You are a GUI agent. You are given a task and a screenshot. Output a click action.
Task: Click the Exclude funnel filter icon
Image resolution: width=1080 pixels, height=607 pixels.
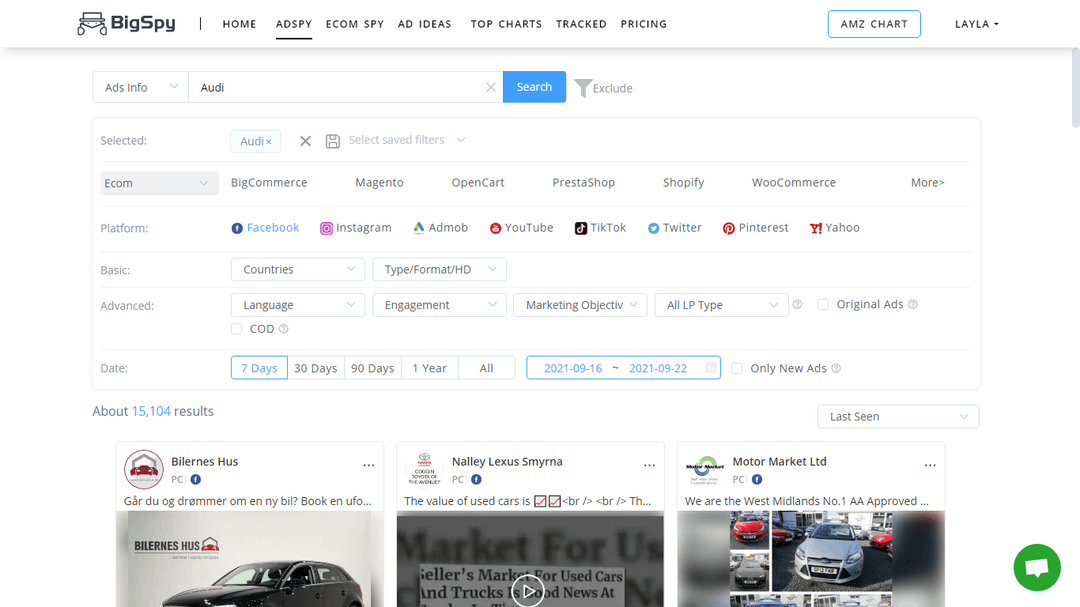[x=583, y=88]
